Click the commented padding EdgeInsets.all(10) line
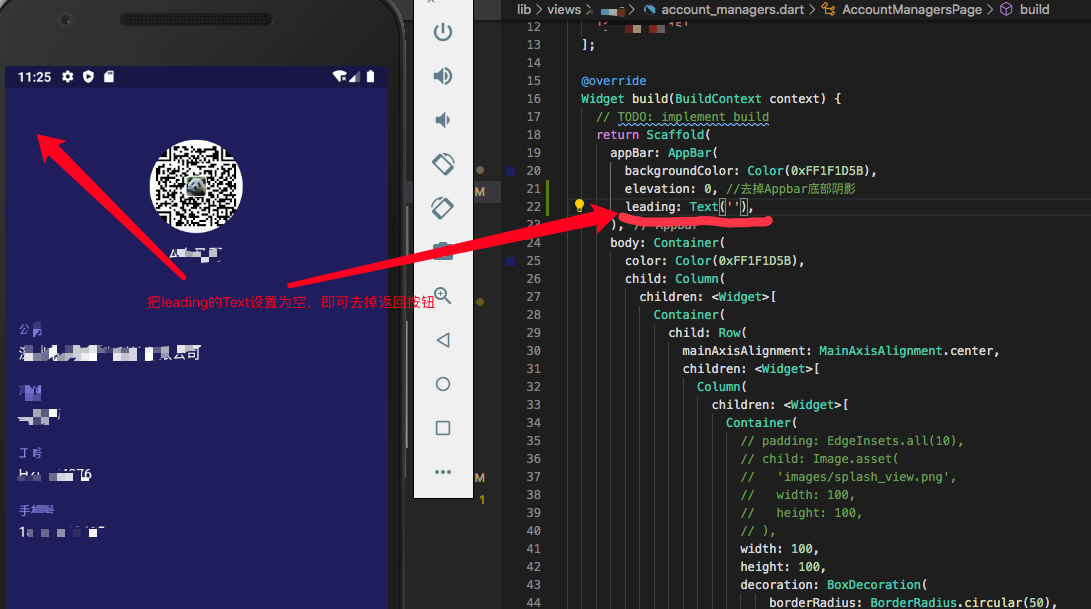Image resolution: width=1091 pixels, height=609 pixels. click(852, 441)
